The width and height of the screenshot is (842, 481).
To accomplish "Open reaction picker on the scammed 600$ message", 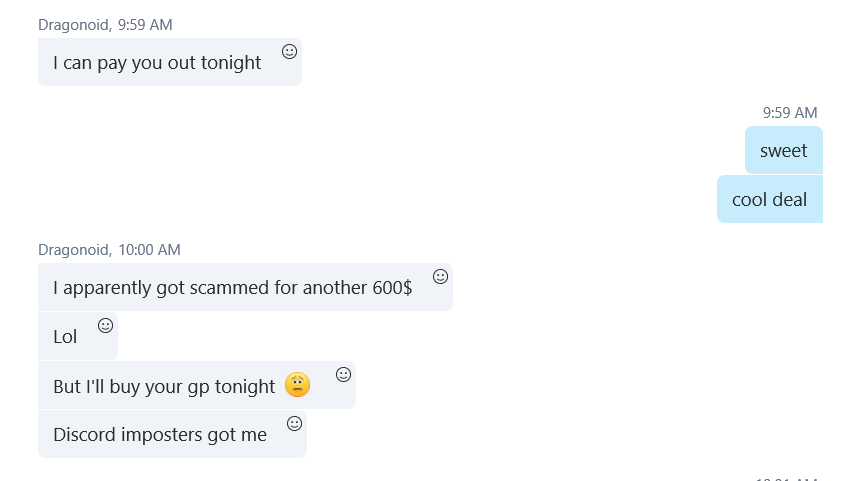I will [440, 277].
